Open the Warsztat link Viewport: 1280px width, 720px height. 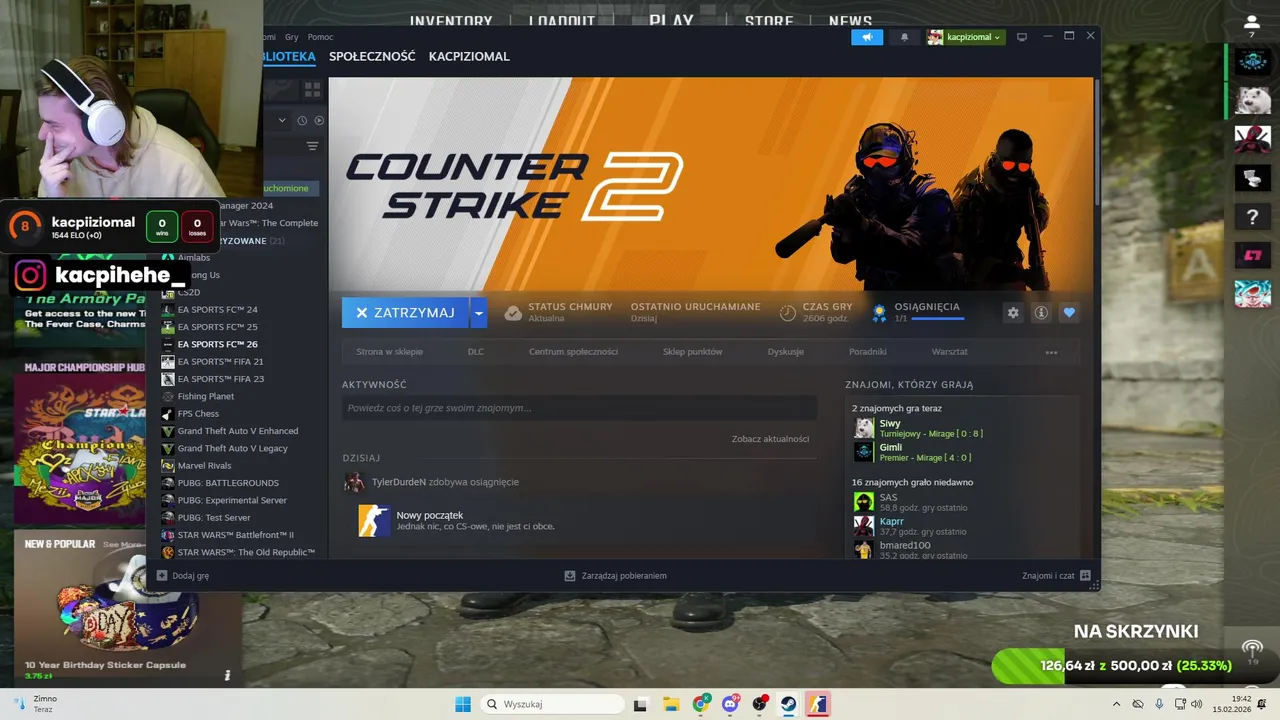coord(949,352)
